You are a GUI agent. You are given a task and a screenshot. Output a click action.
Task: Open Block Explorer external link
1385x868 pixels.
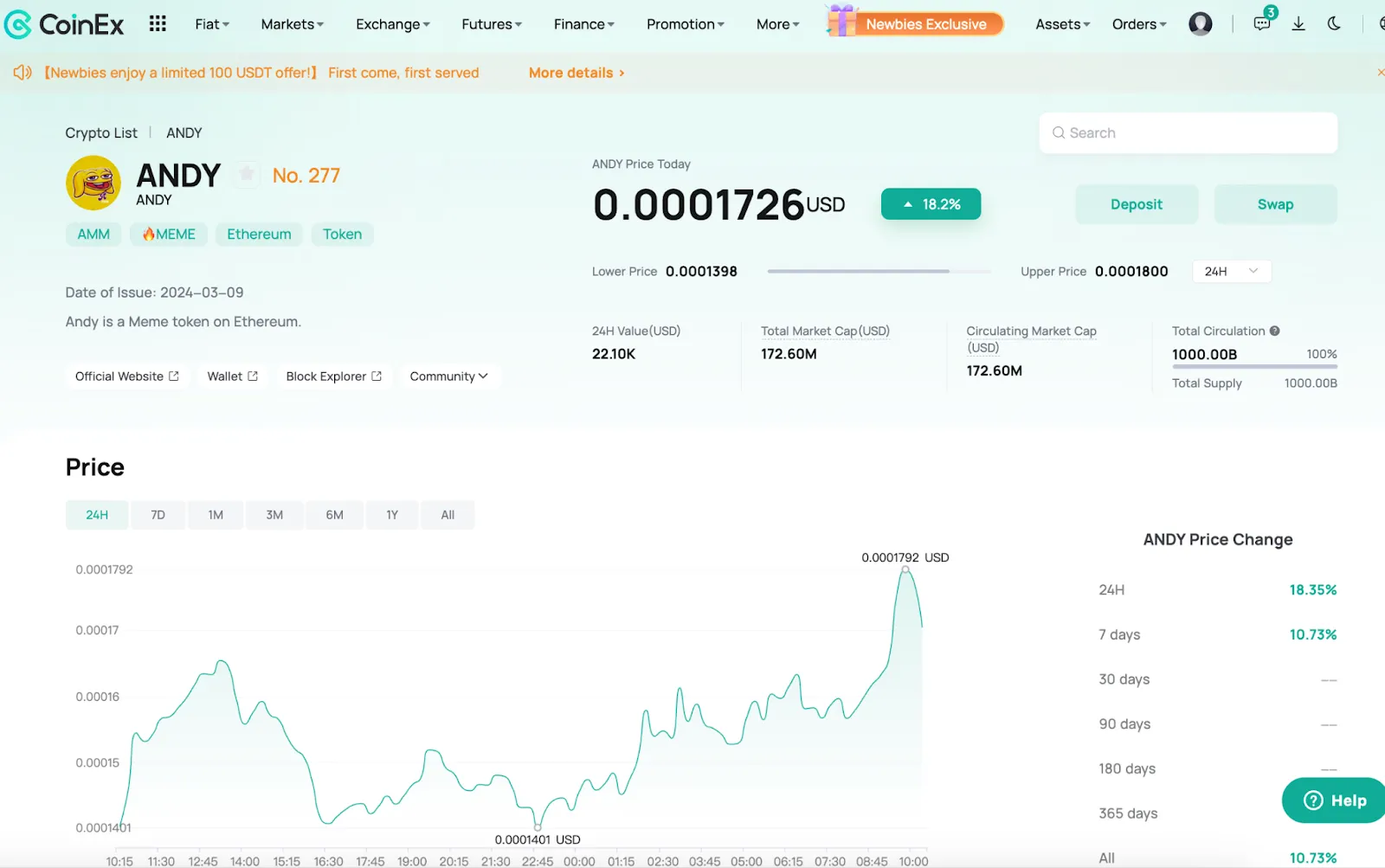333,376
